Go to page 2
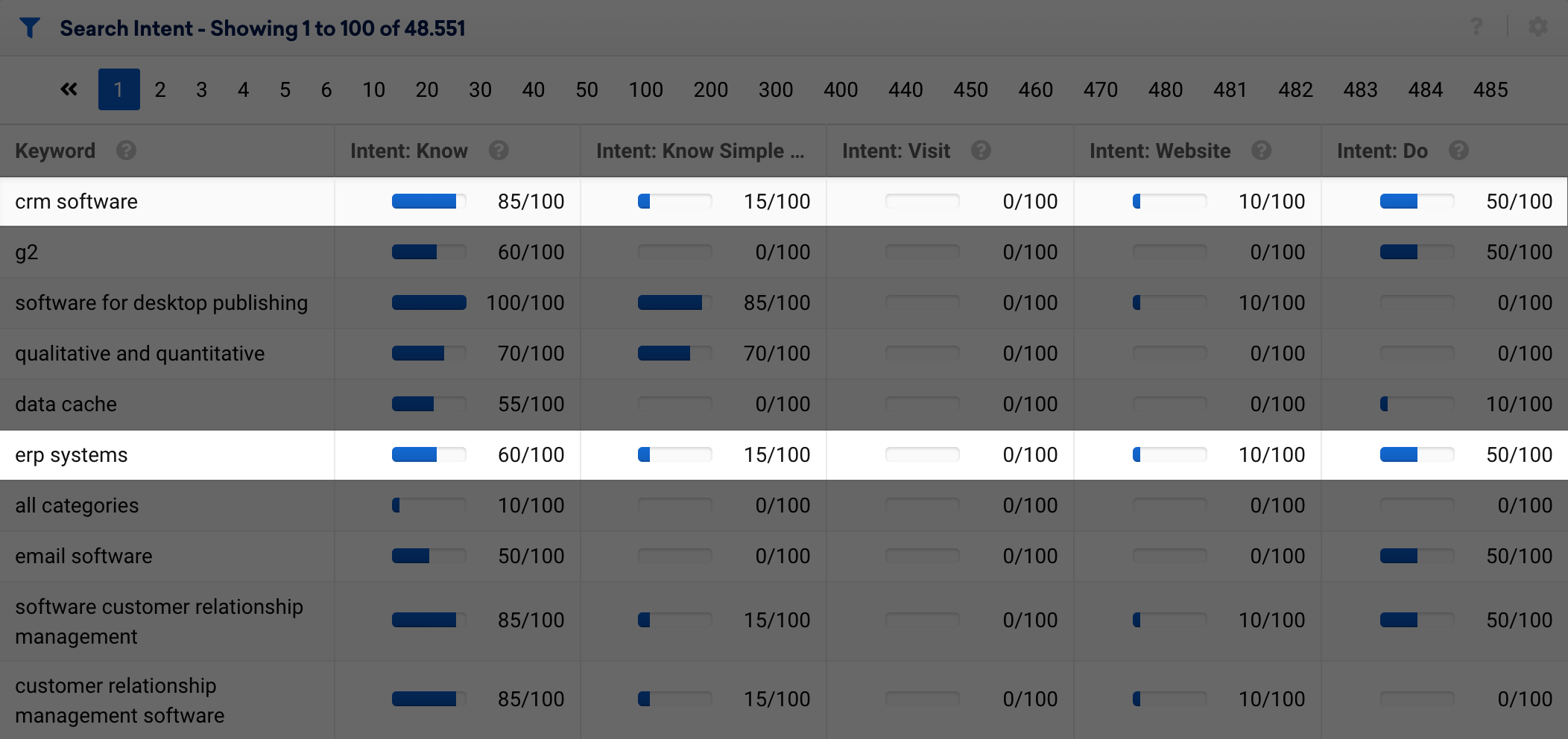This screenshot has height=739, width=1568. point(160,90)
